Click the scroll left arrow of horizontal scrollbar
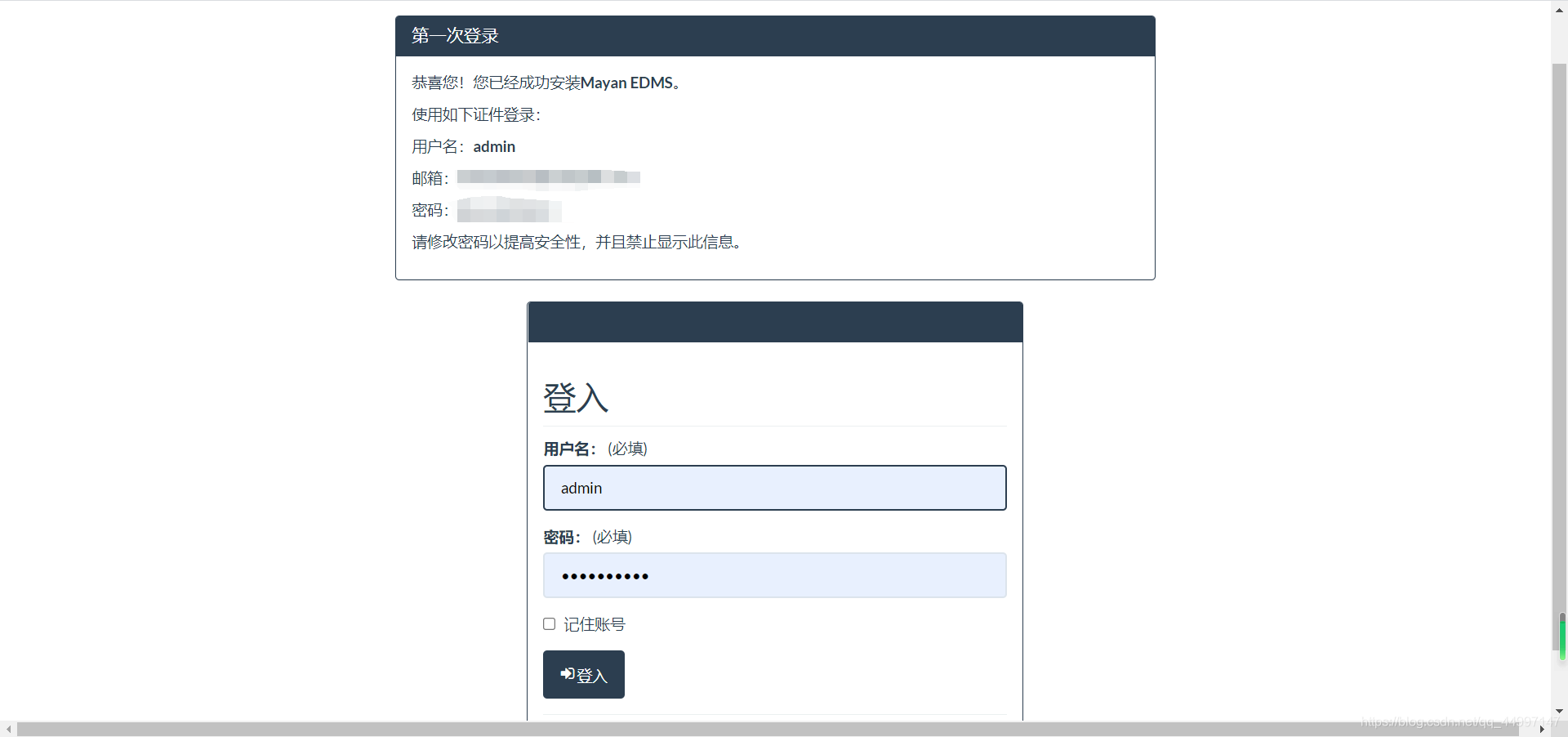Image resolution: width=1568 pixels, height=737 pixels. [8, 729]
